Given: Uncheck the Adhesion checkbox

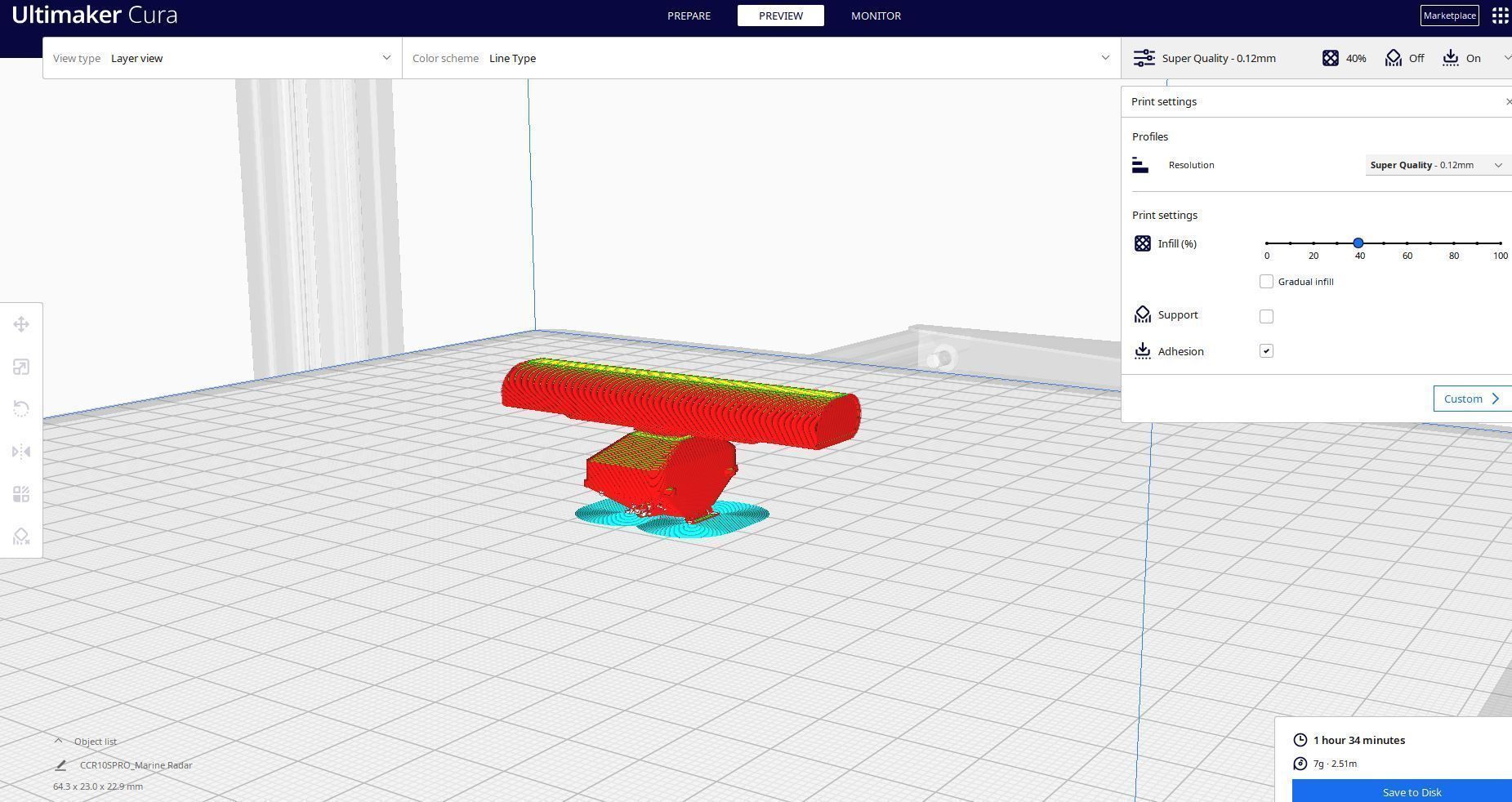Looking at the screenshot, I should (1266, 351).
